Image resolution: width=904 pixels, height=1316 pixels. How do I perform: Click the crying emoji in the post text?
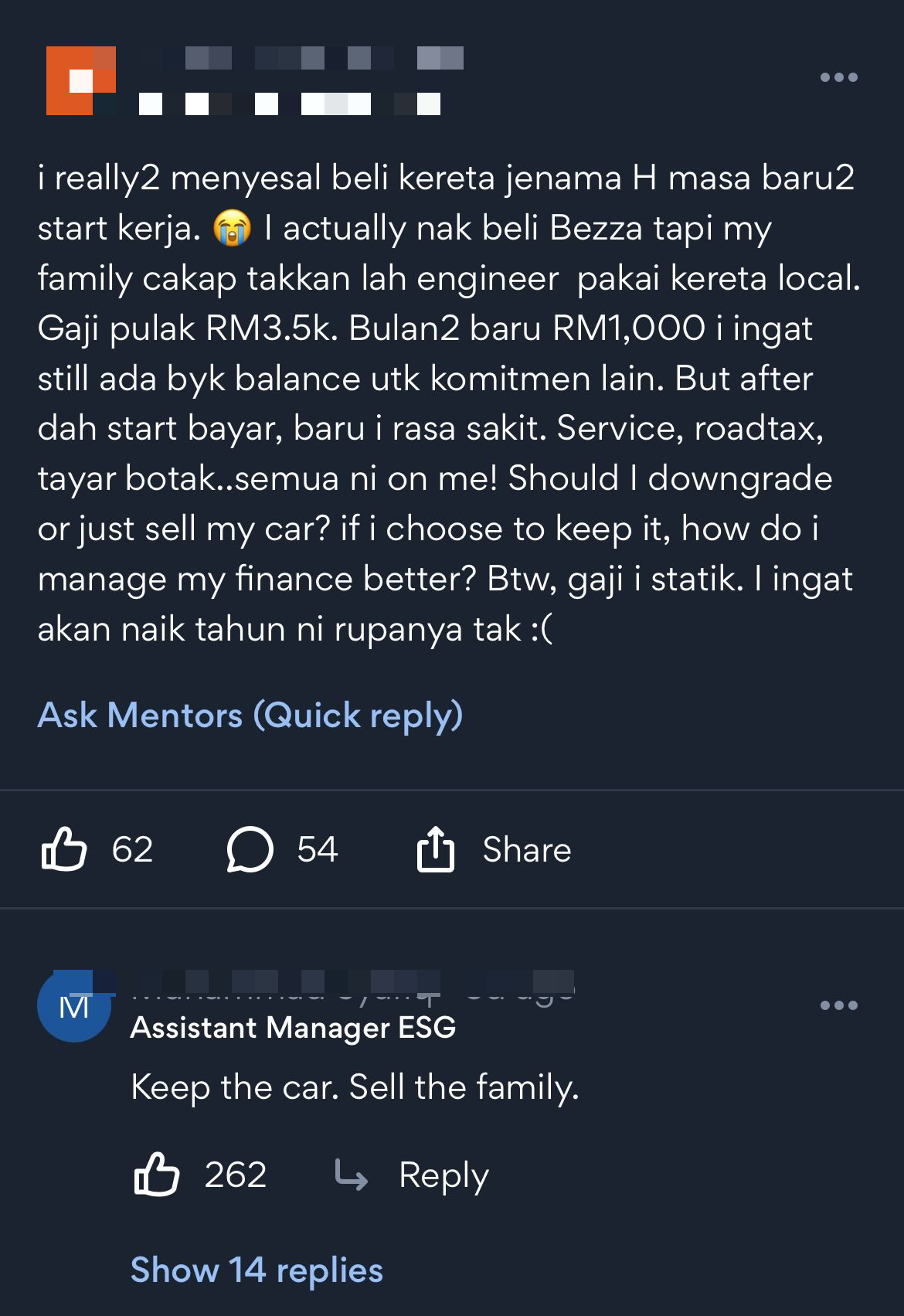click(233, 229)
